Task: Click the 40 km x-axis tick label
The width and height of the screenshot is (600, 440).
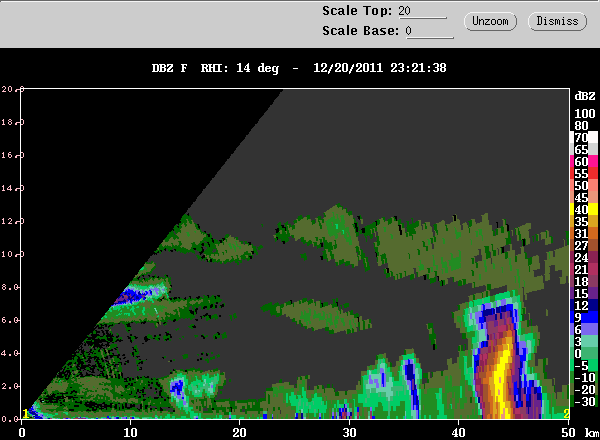Action: click(x=458, y=433)
